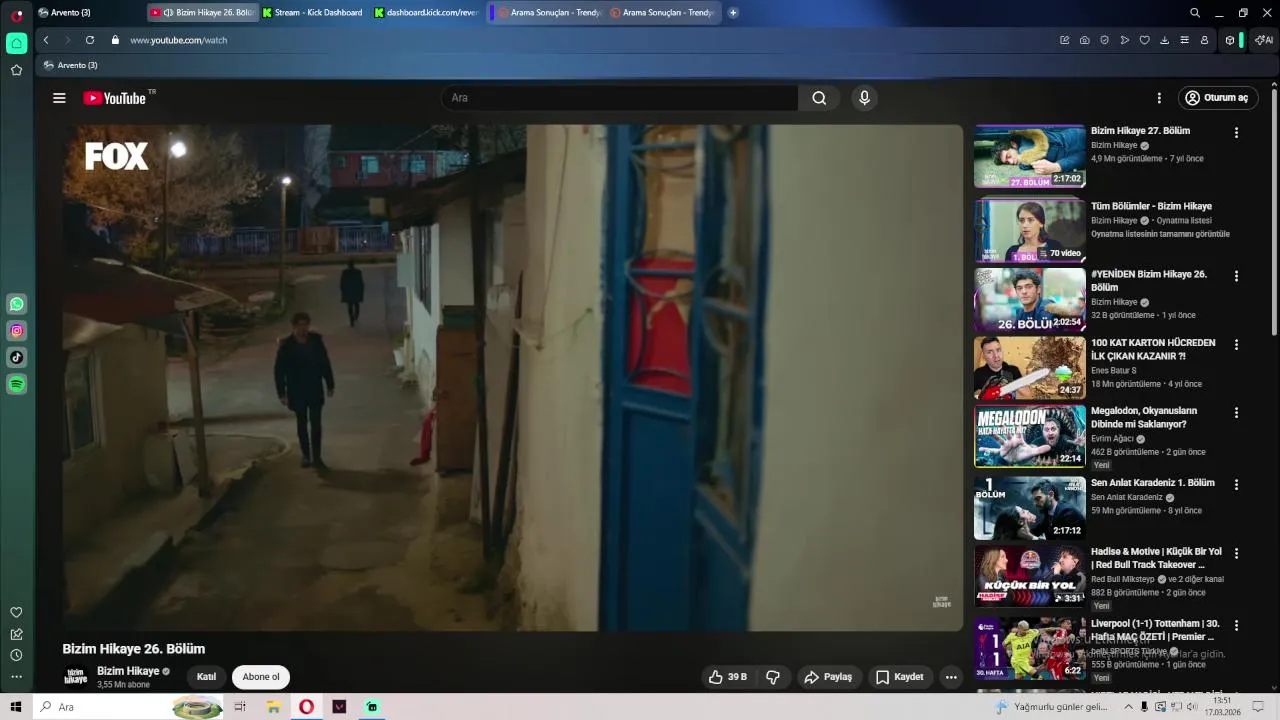Image resolution: width=1280 pixels, height=720 pixels.
Task: Open Megalodon Okyanusların Dibinde video title
Action: (1144, 417)
